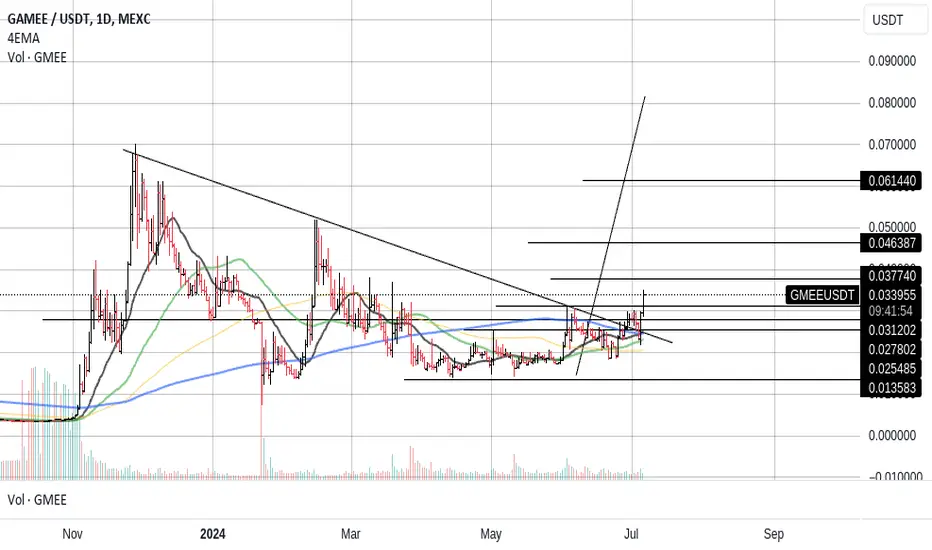Click the Nov label on time axis

coord(73,534)
